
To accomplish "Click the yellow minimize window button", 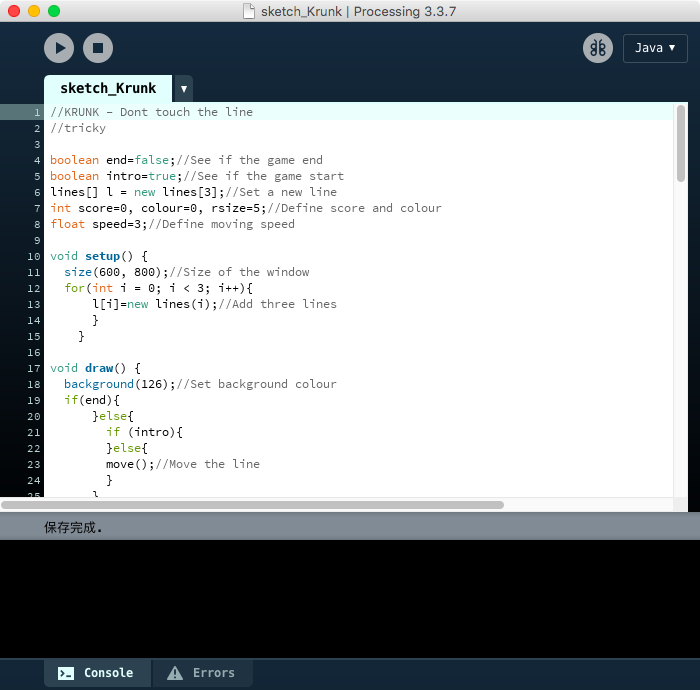I will point(34,11).
